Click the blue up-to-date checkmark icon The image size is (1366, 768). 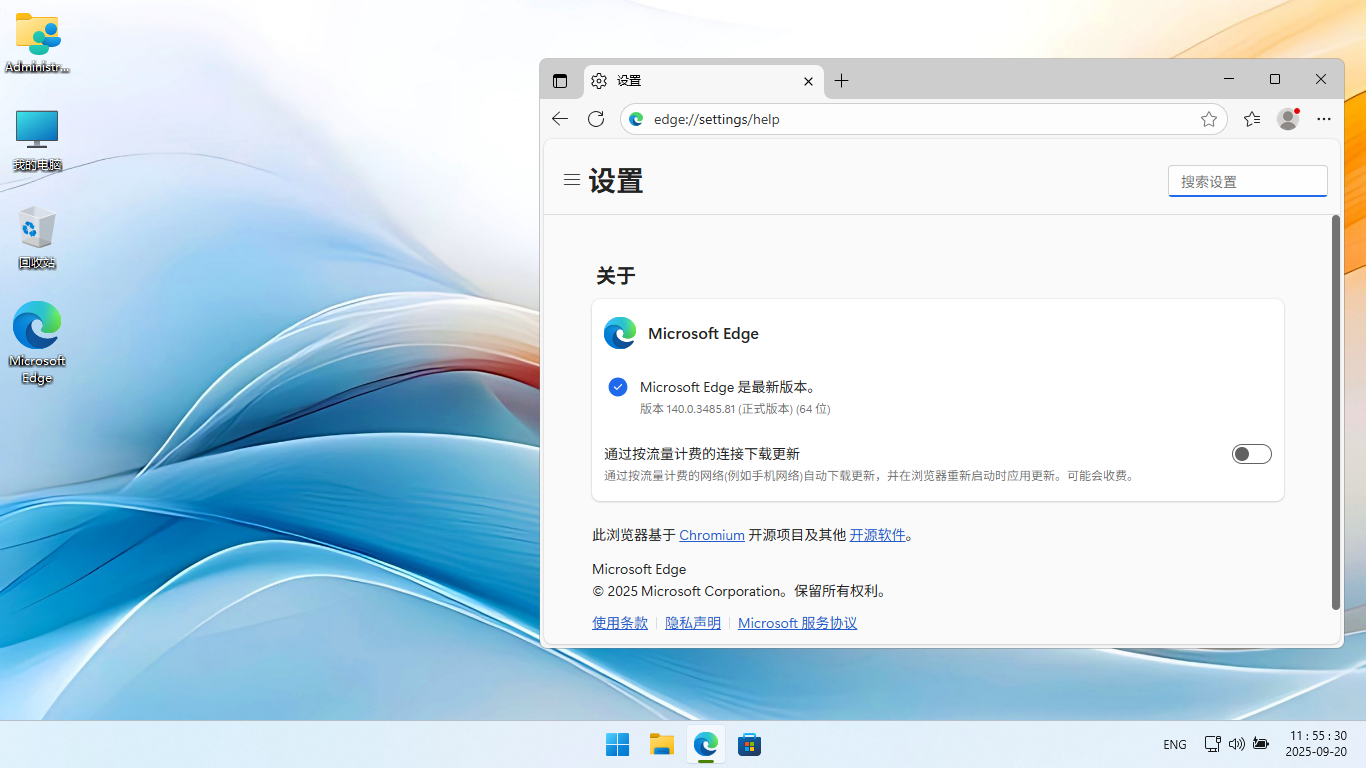(x=618, y=387)
